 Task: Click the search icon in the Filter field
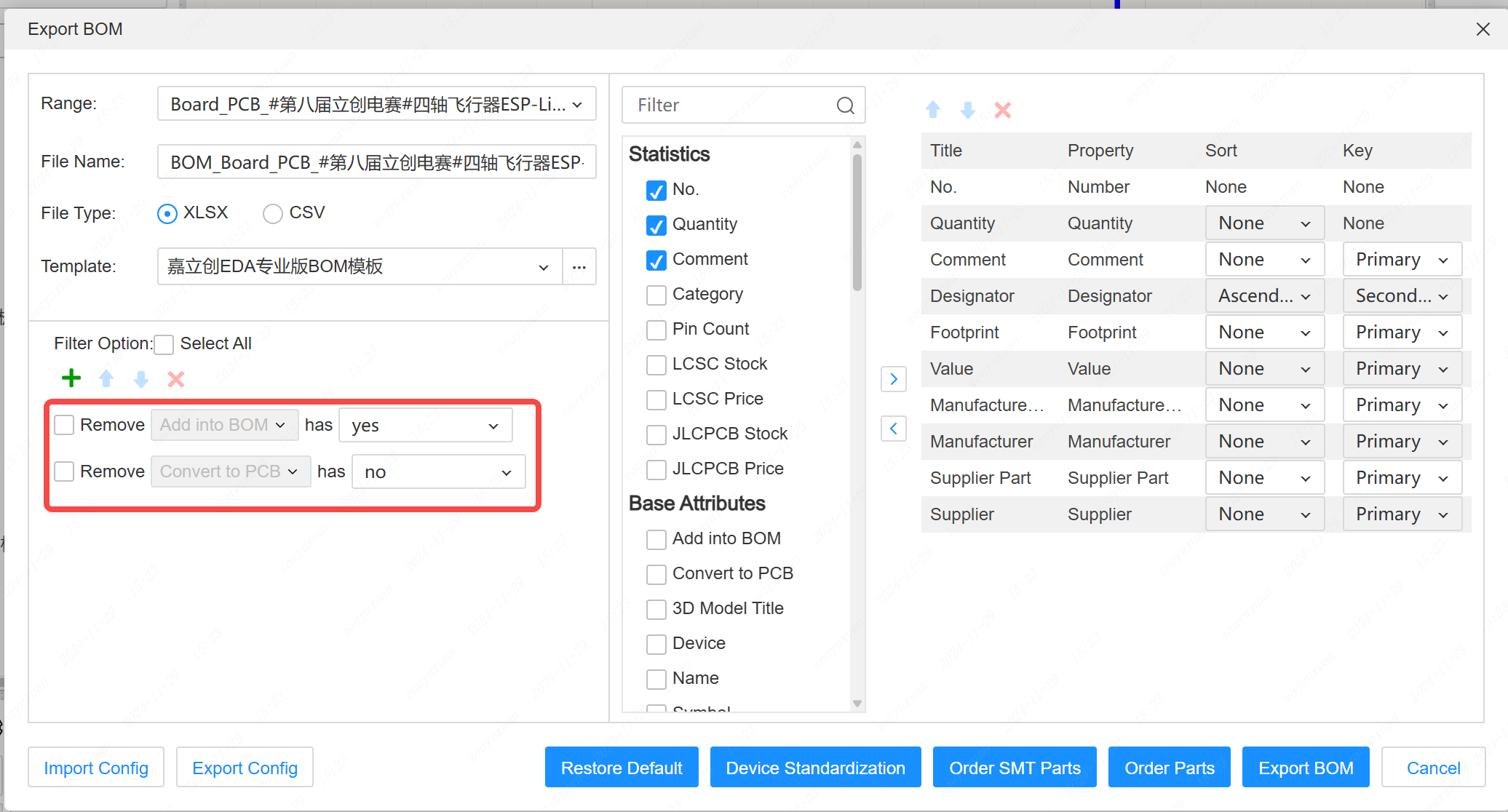point(845,106)
